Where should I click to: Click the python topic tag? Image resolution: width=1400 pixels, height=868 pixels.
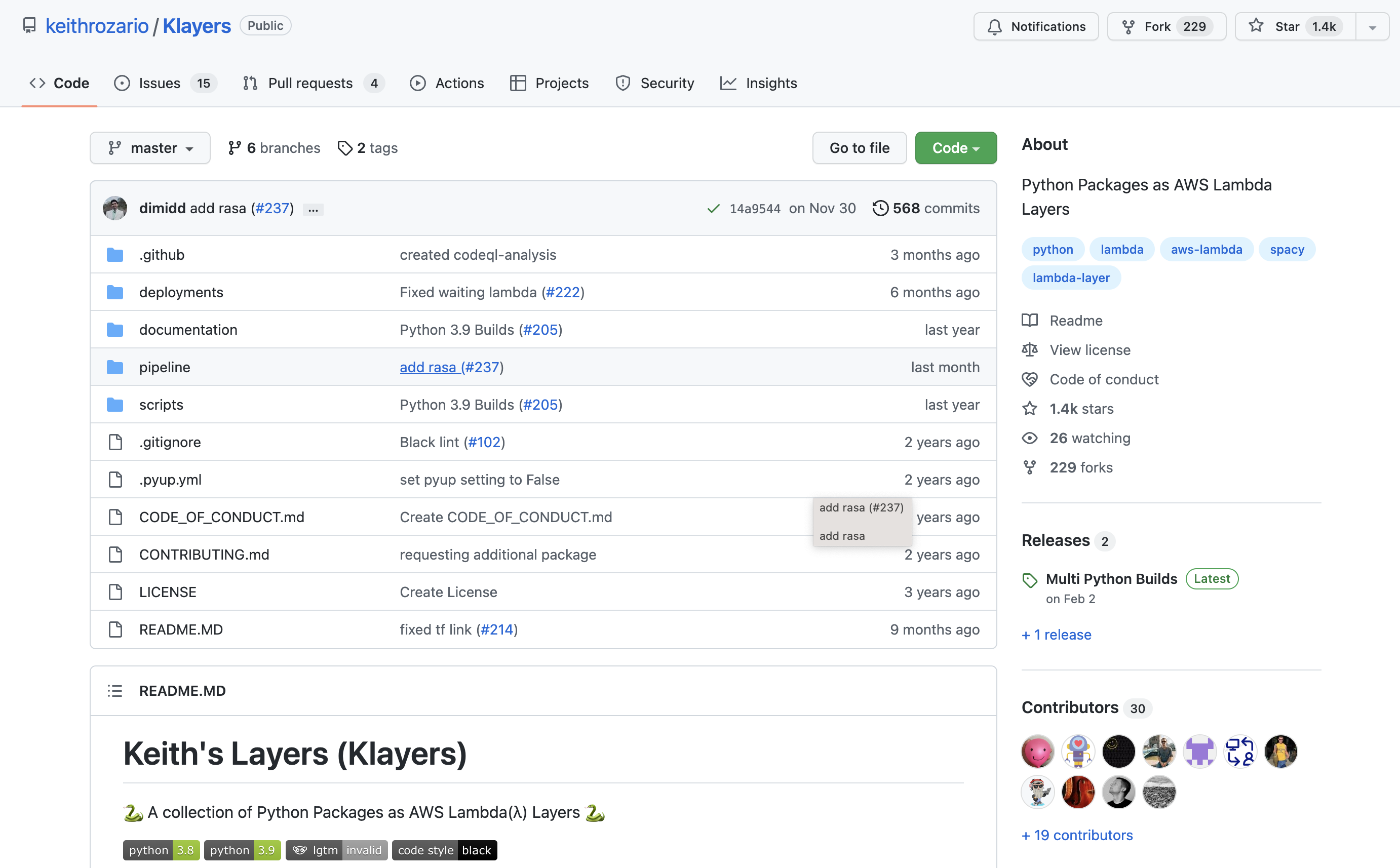click(1053, 249)
